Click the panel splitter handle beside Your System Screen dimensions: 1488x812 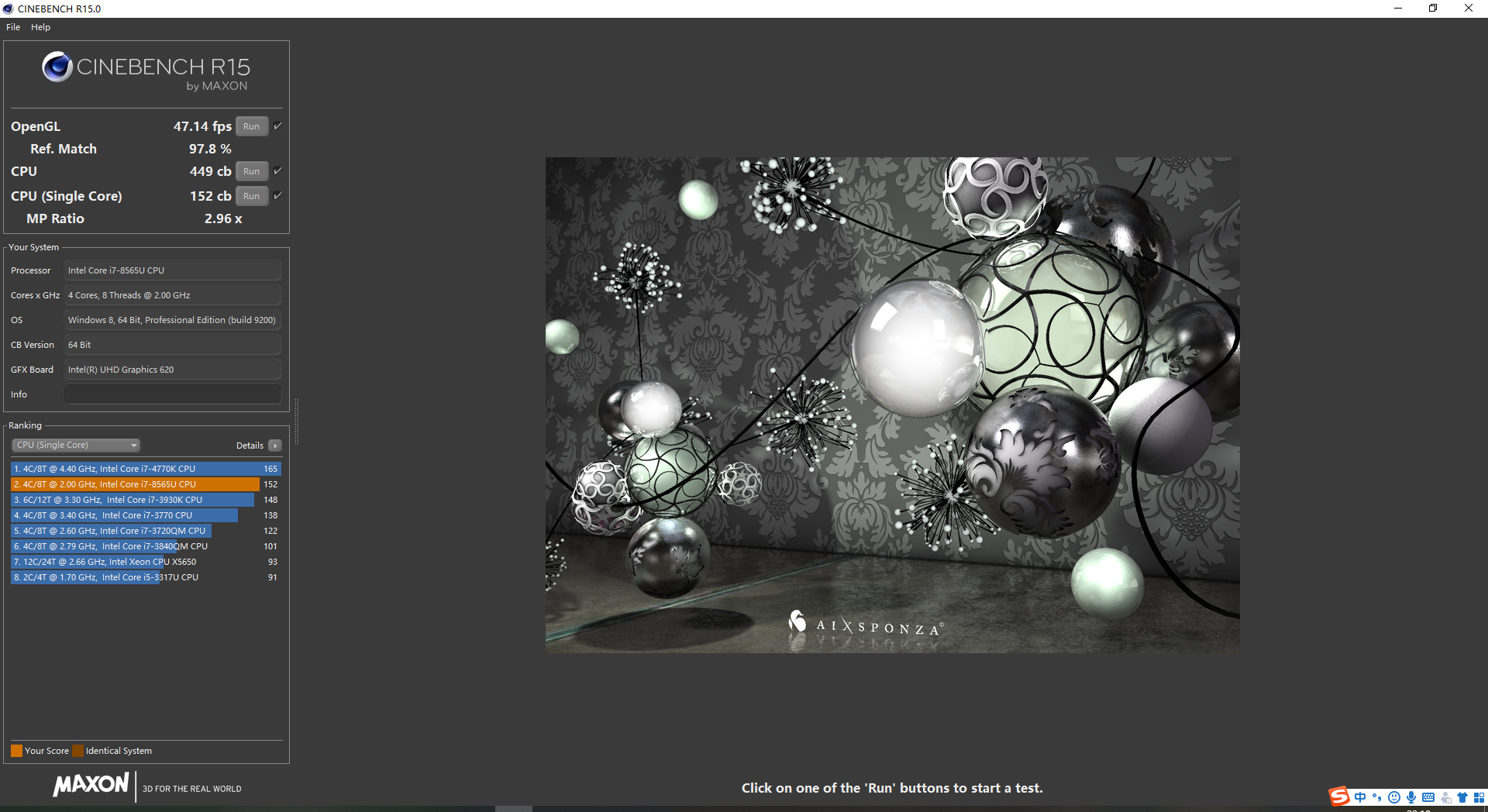pos(296,421)
